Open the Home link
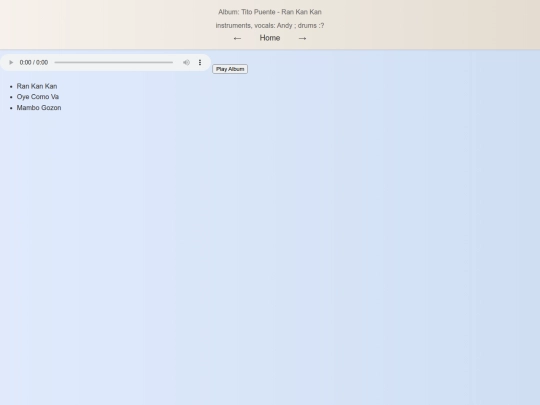This screenshot has height=405, width=540. coord(270,38)
